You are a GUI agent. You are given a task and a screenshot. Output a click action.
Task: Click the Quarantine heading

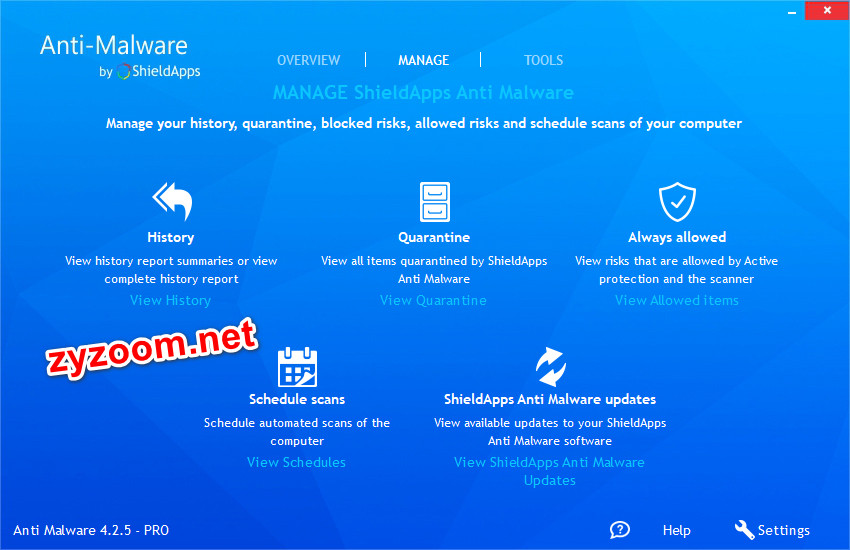click(x=434, y=237)
